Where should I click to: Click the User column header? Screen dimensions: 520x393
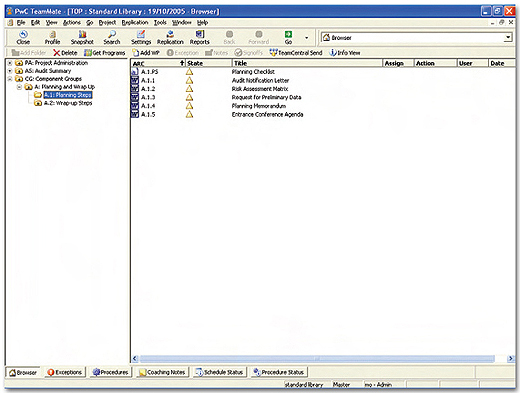tap(472, 63)
